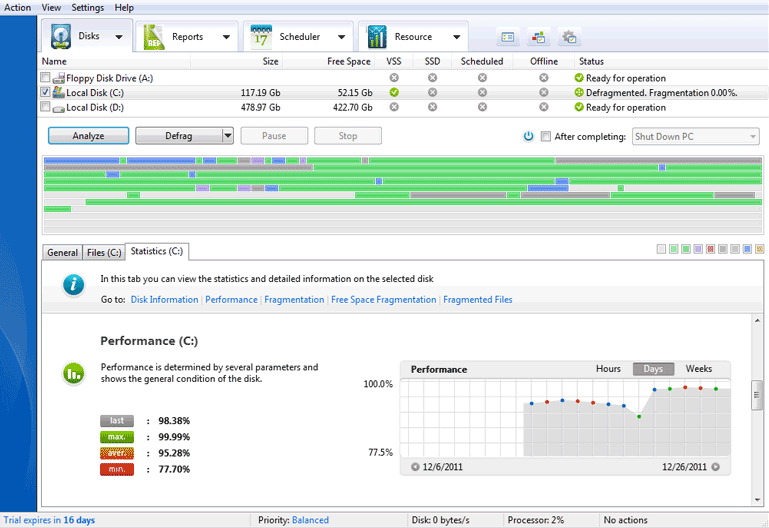Check the Floppy Disk Drive (A:) checkbox

coord(45,78)
